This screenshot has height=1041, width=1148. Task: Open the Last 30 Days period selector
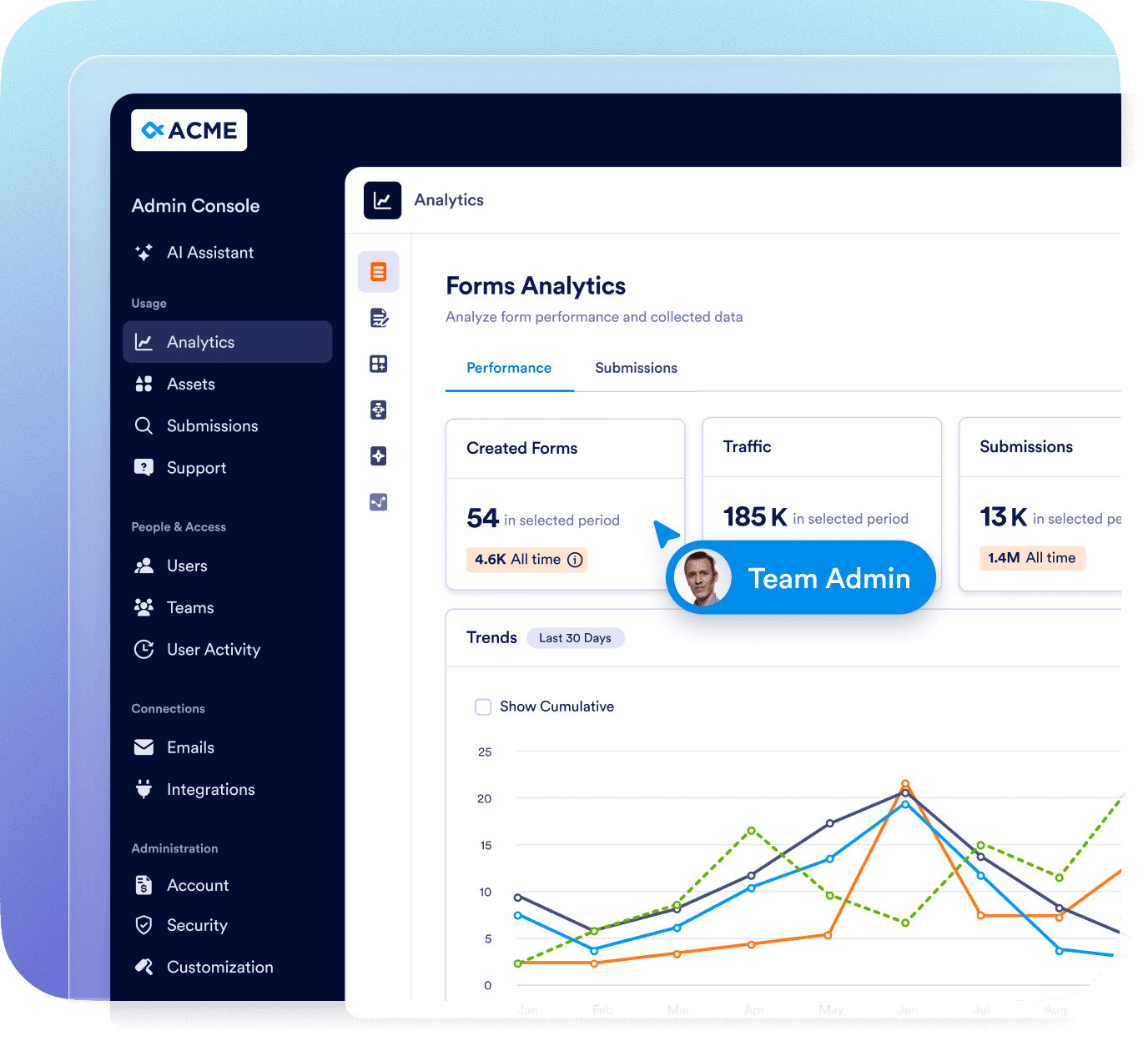pos(575,638)
